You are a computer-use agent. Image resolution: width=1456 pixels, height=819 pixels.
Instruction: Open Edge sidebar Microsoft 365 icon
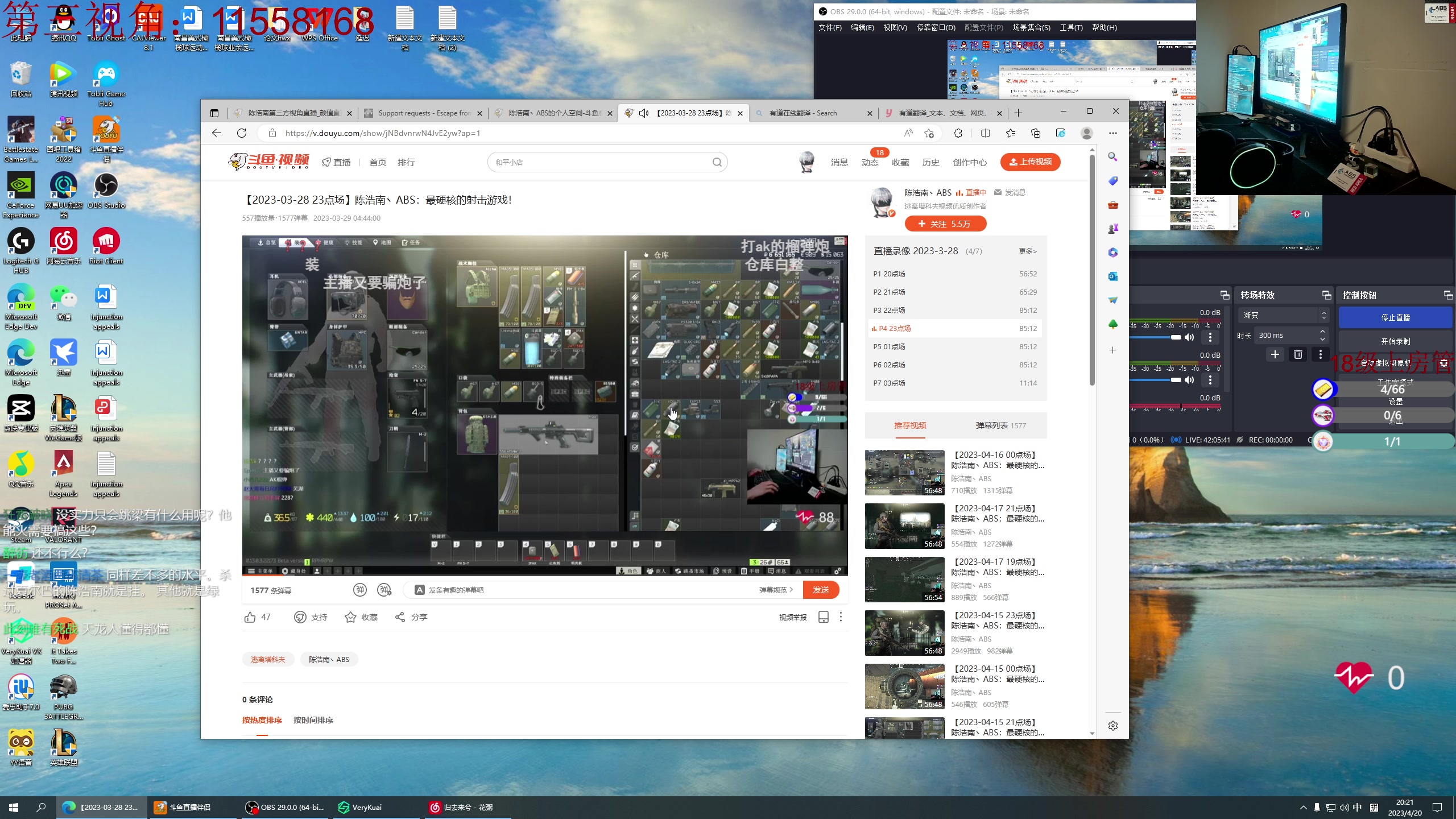tap(1113, 253)
